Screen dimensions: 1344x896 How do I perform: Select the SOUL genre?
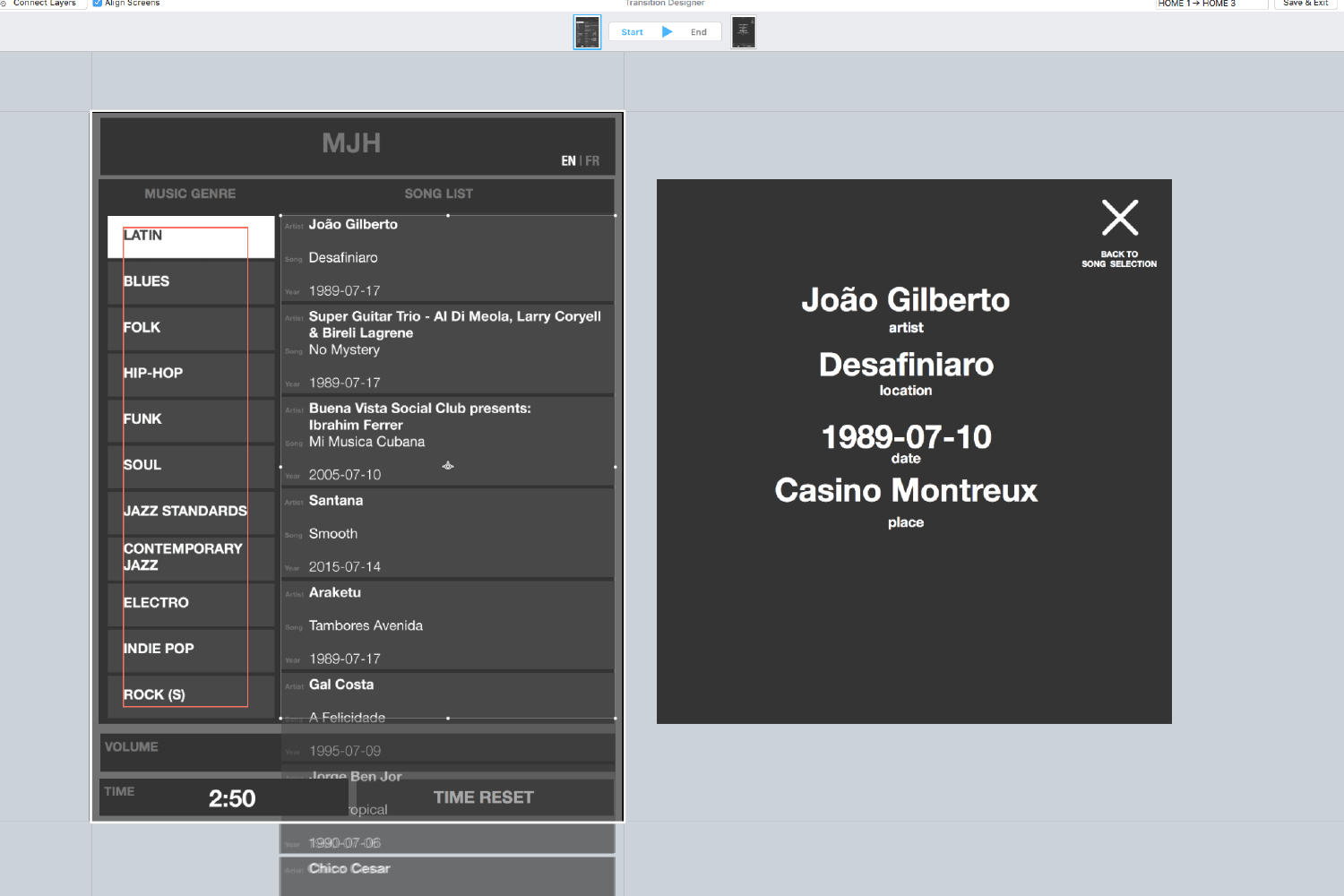191,465
